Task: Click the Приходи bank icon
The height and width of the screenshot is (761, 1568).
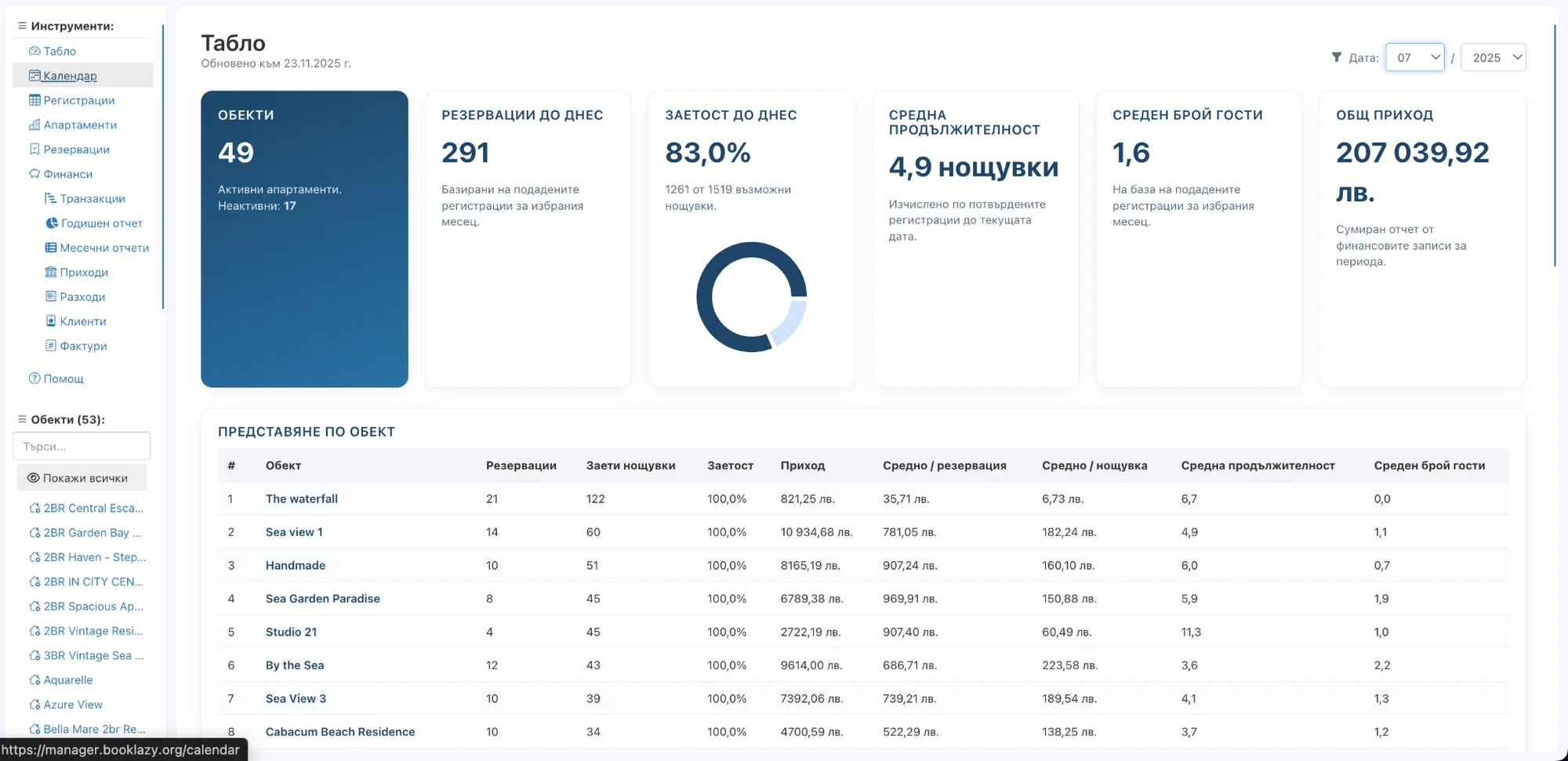Action: (x=51, y=272)
